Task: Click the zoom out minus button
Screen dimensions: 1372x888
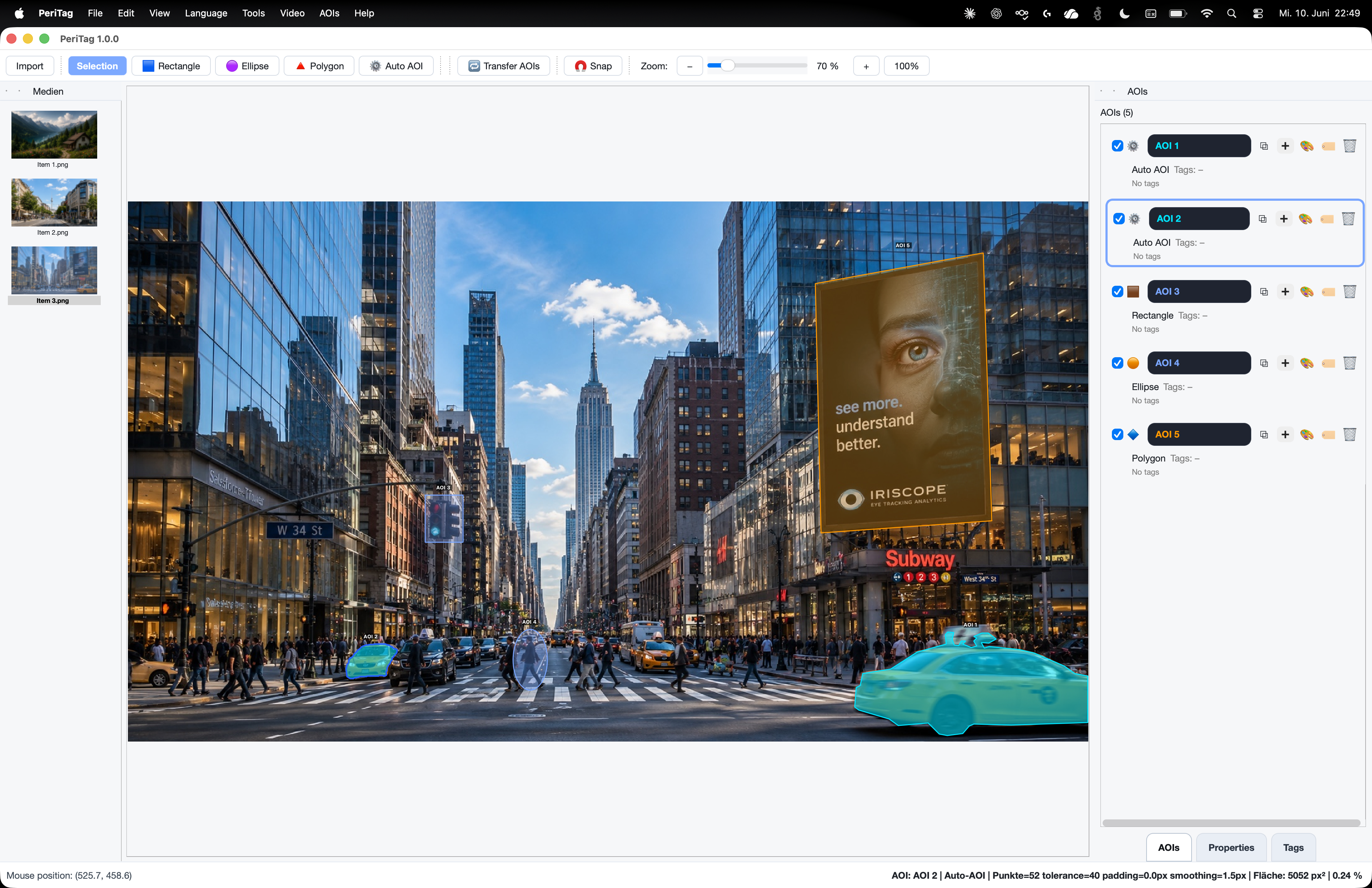Action: pos(690,66)
